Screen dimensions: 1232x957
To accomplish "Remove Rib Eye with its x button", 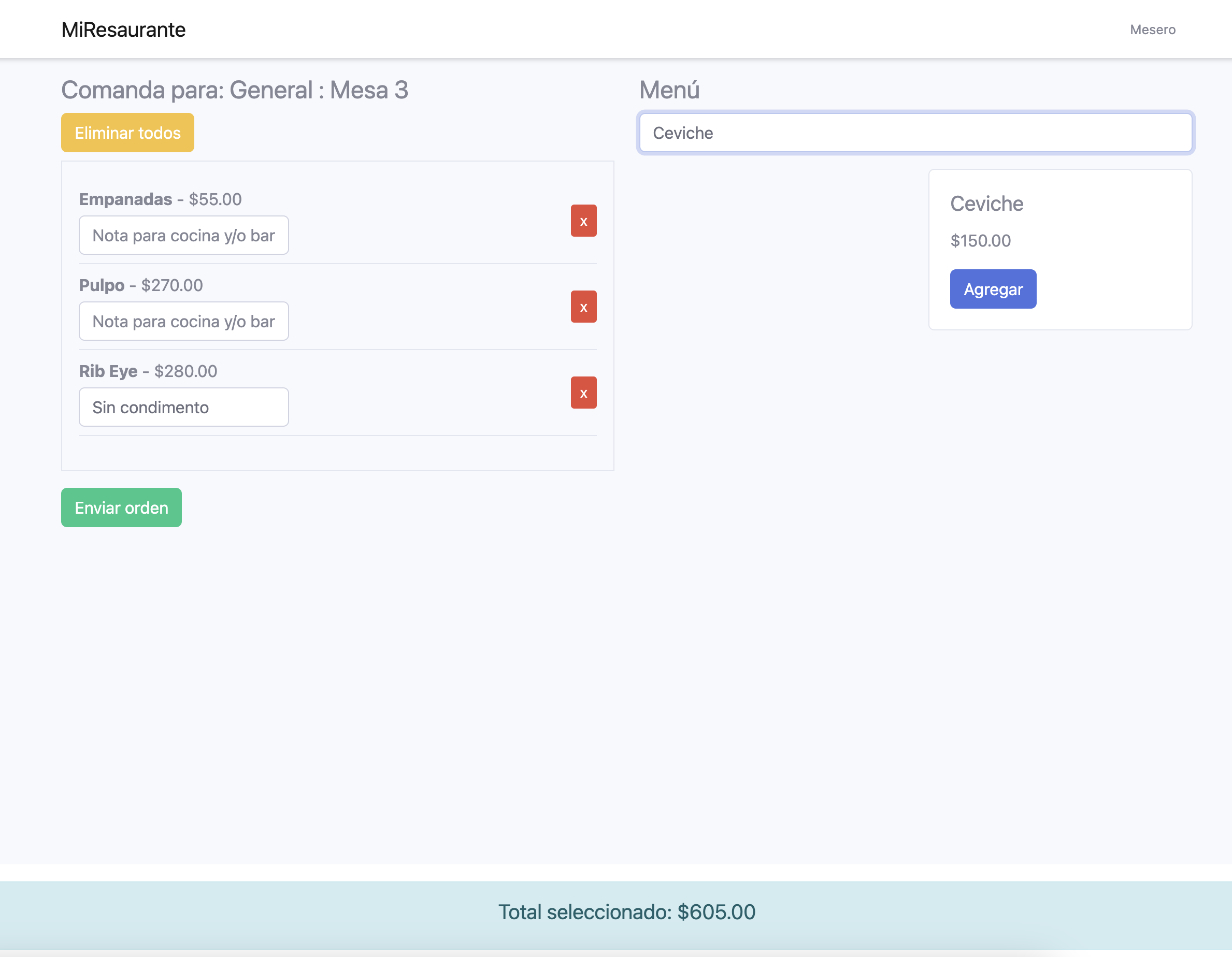I will tap(583, 393).
